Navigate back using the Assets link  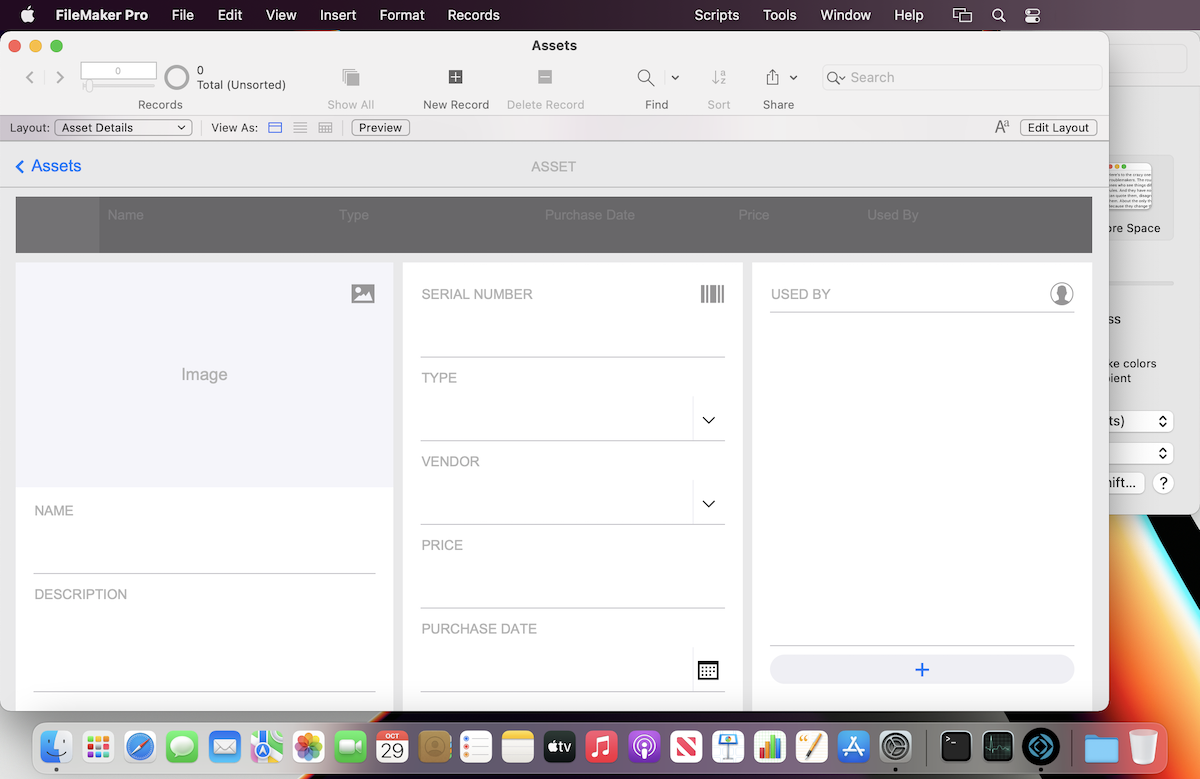click(47, 166)
